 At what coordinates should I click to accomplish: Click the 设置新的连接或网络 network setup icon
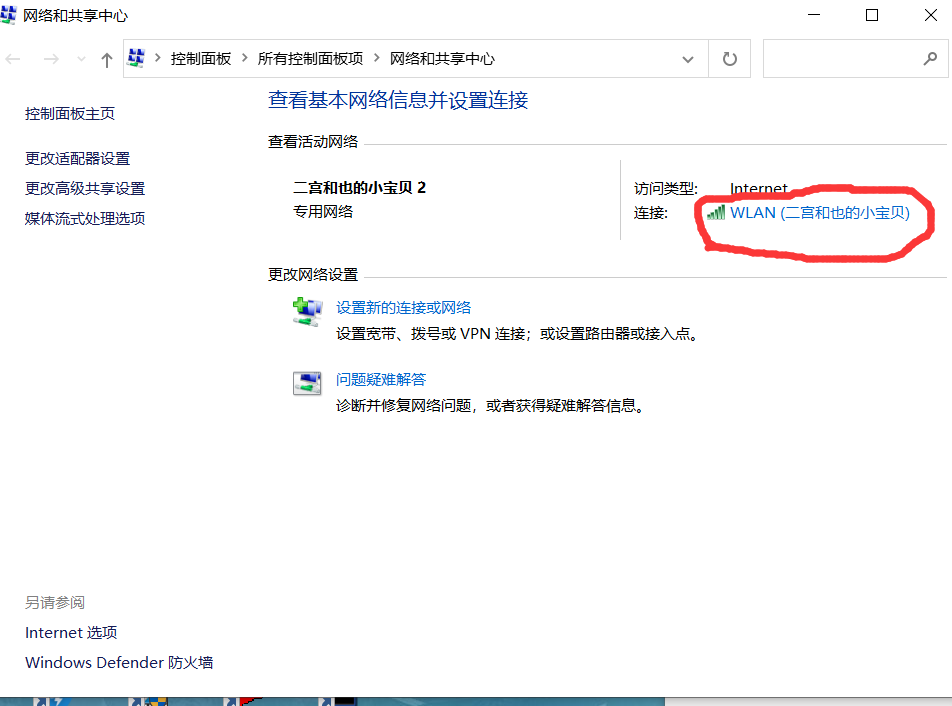click(x=307, y=310)
